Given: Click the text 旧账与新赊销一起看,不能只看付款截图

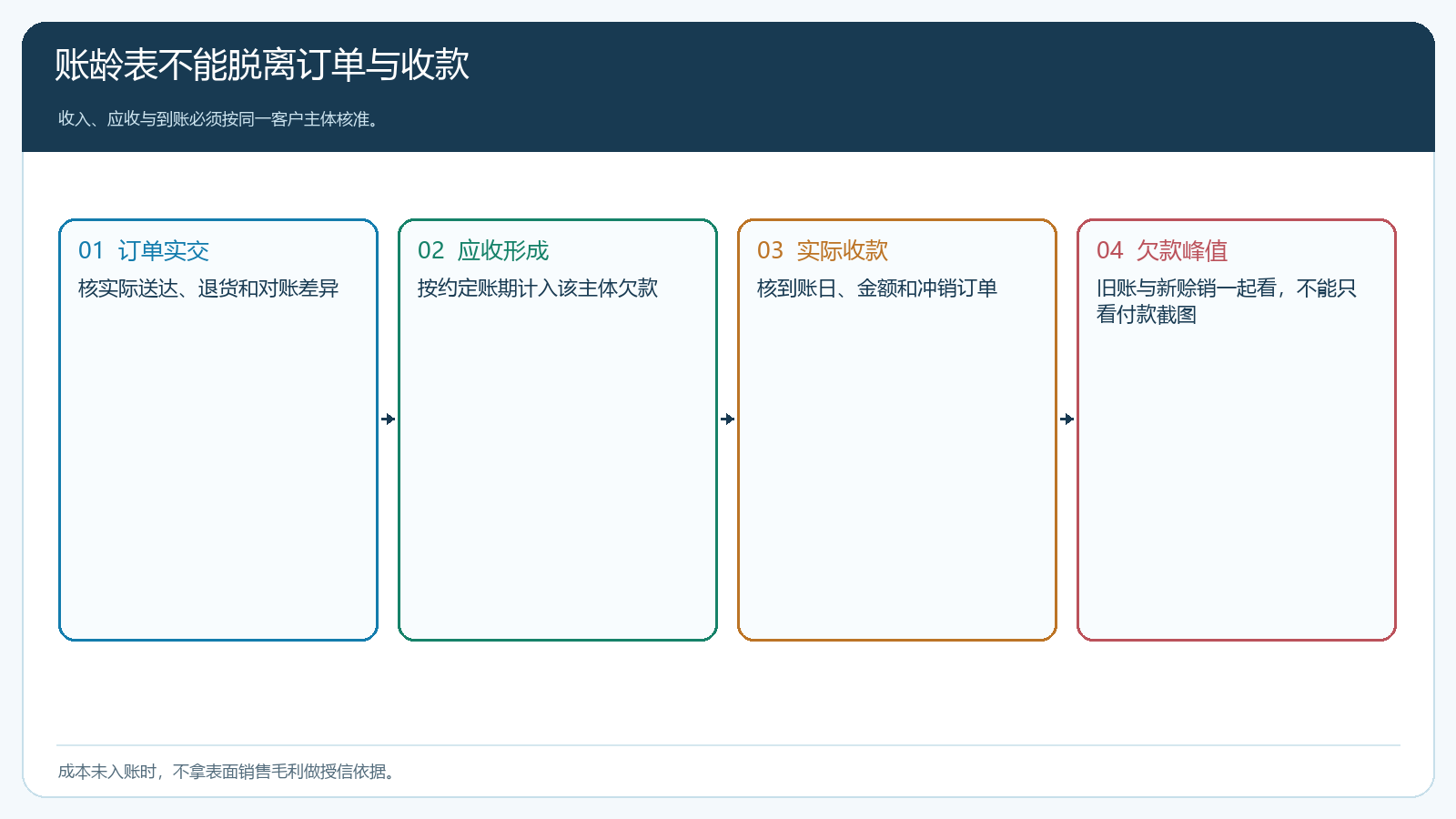Looking at the screenshot, I should pos(1227,301).
